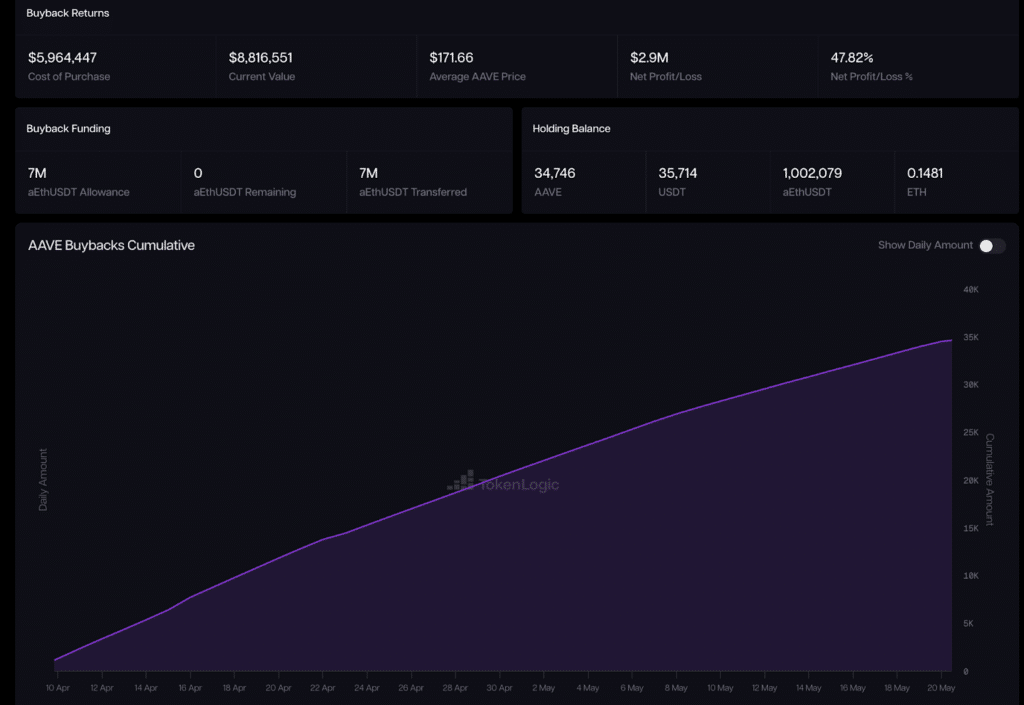Image resolution: width=1024 pixels, height=705 pixels.
Task: Click the 40K y-axis label
Action: coord(971,290)
